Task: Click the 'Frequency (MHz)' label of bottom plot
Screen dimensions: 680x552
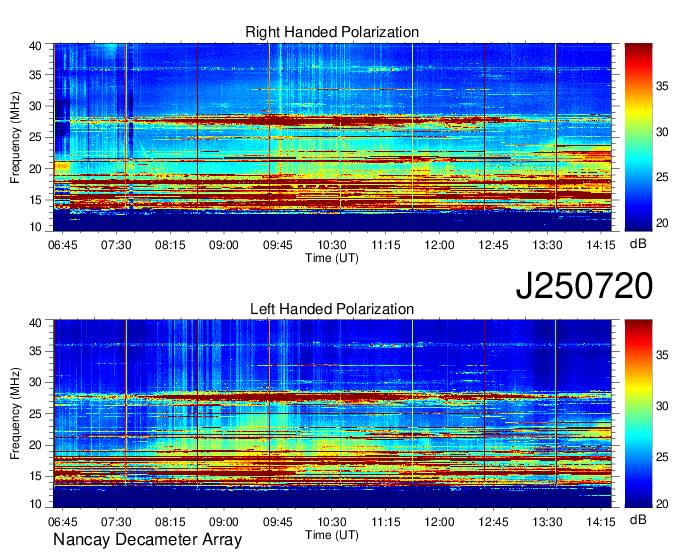Action: 15,414
